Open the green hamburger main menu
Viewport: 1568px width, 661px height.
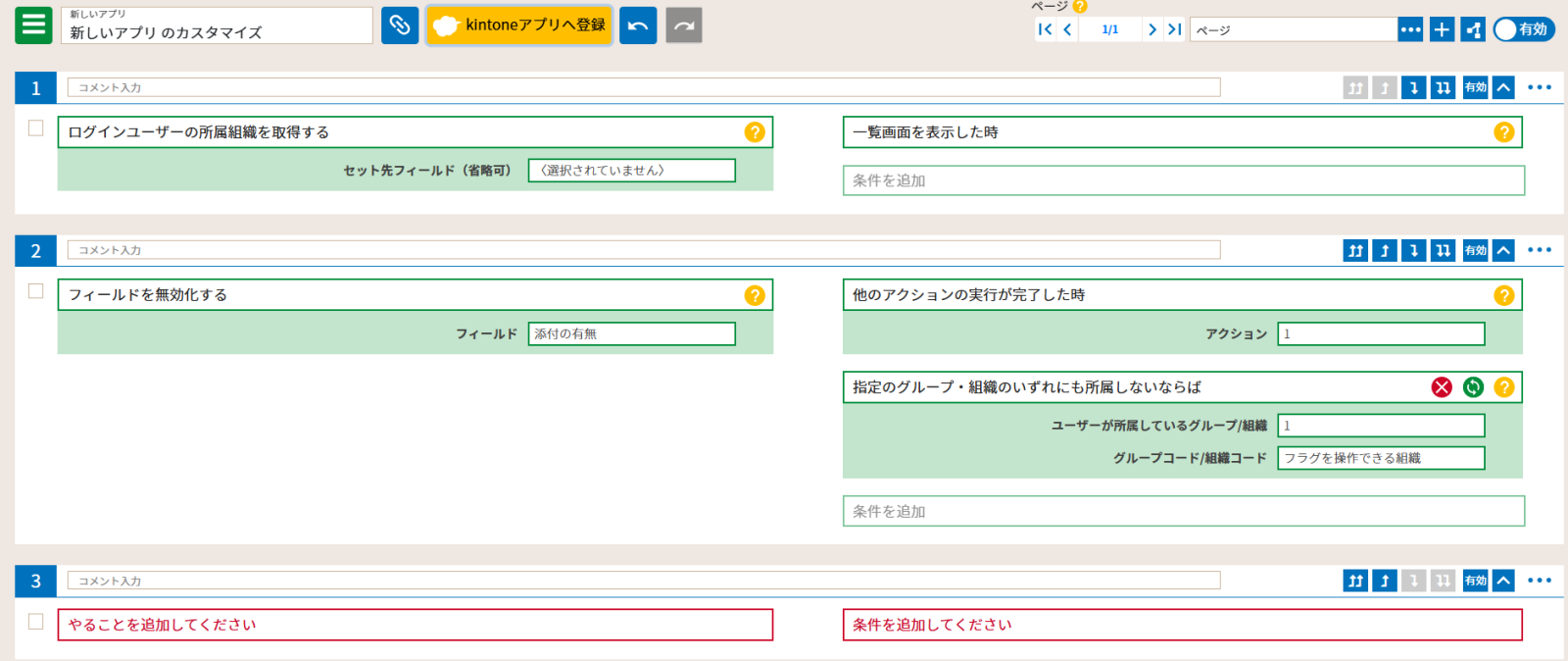[x=33, y=25]
